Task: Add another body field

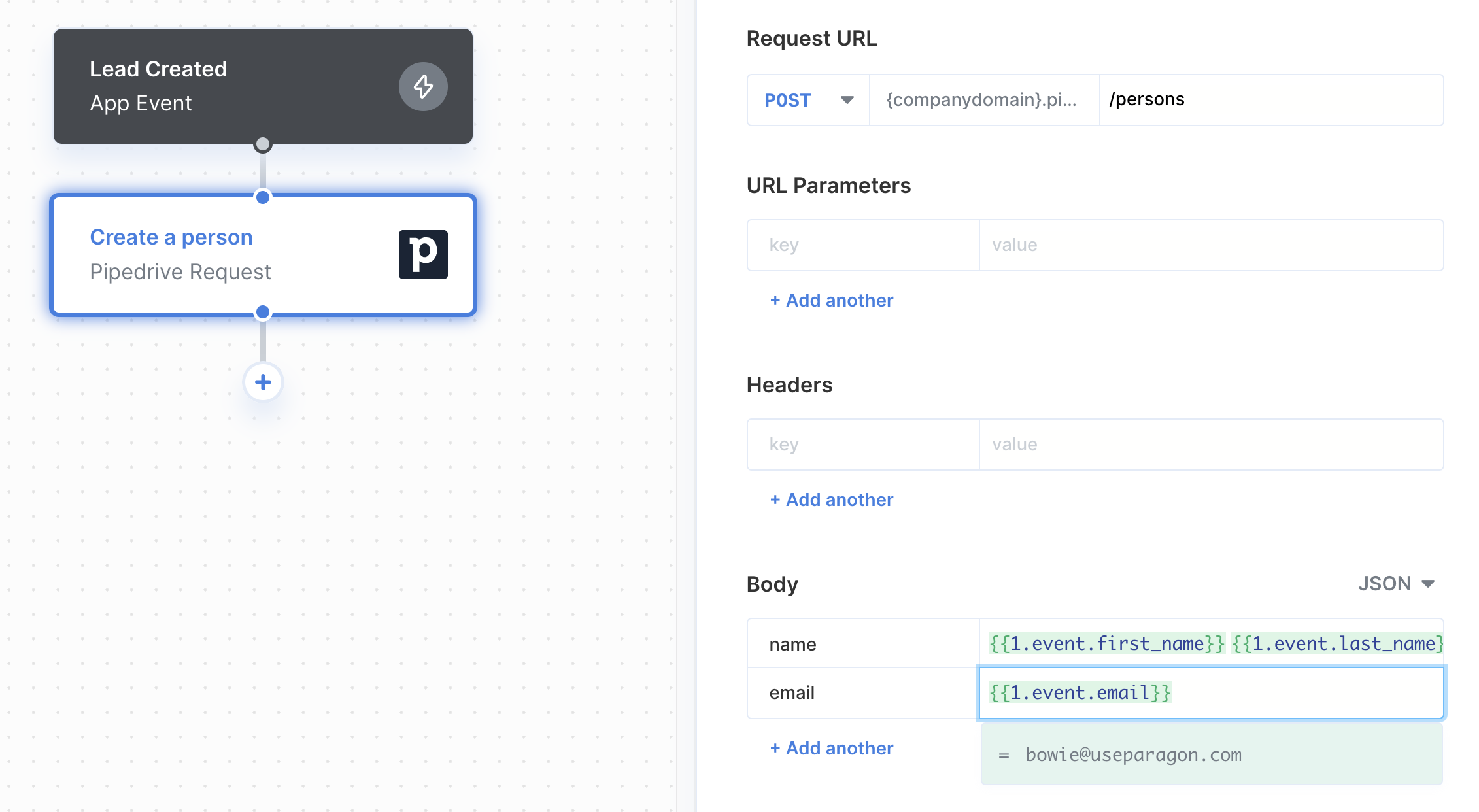Action: pos(831,749)
